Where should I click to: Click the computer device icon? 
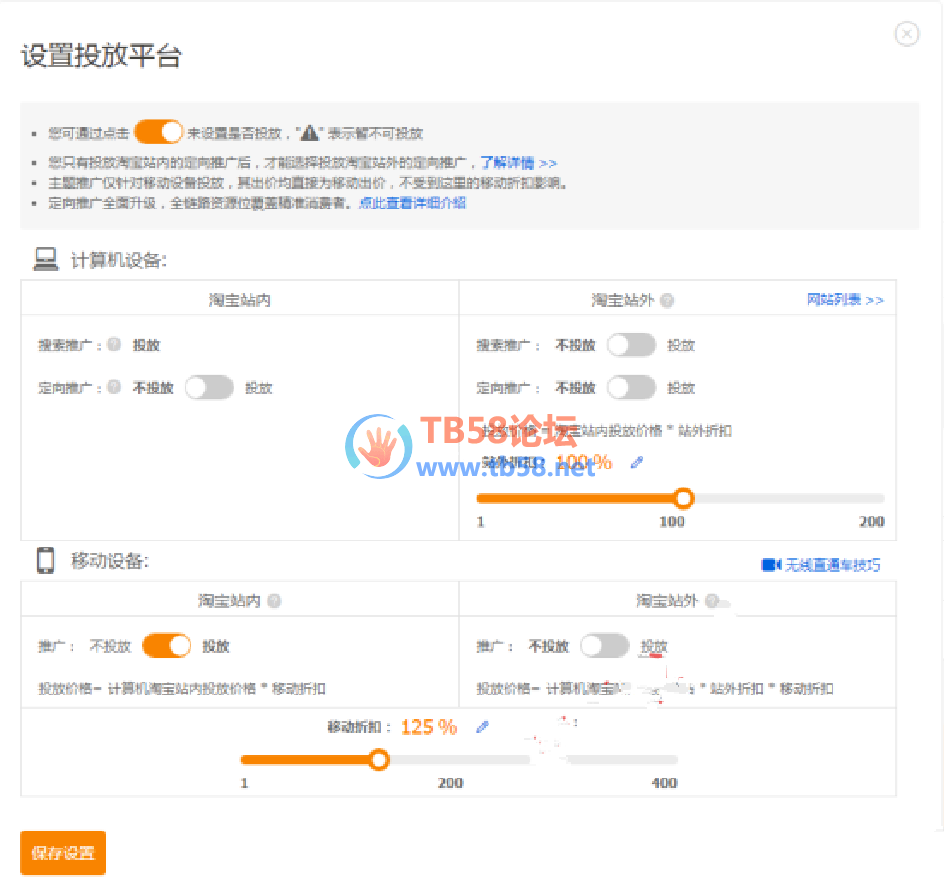click(x=46, y=260)
